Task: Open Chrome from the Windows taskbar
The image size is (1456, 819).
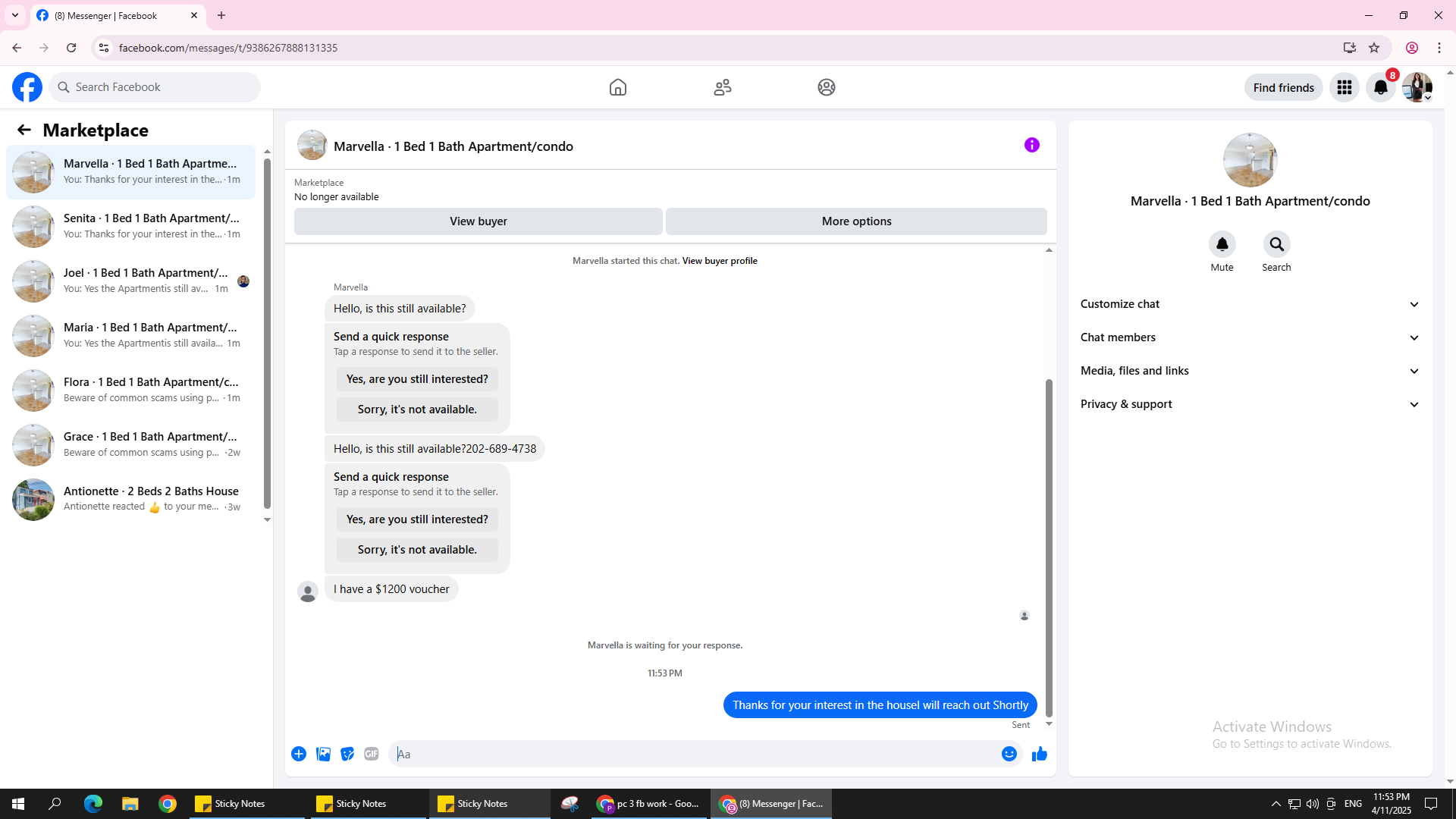Action: point(168,804)
